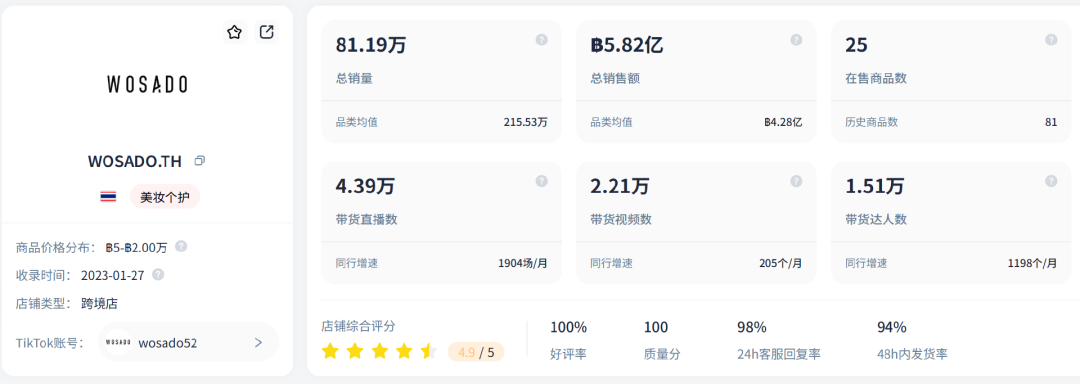The height and width of the screenshot is (384, 1080).
Task: Click the 100 质量分 metric
Action: (663, 341)
